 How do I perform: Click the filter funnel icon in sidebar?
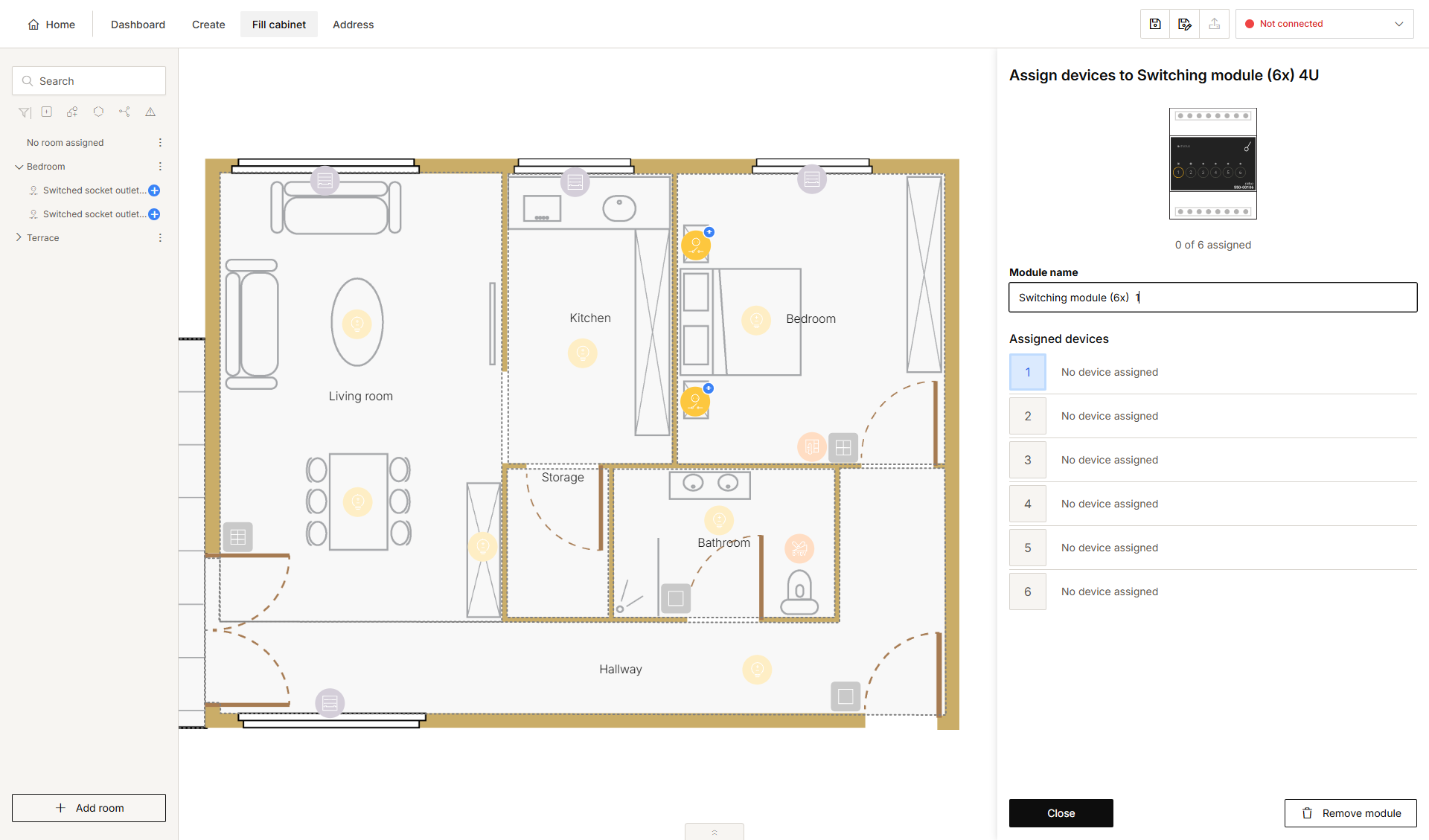25,112
